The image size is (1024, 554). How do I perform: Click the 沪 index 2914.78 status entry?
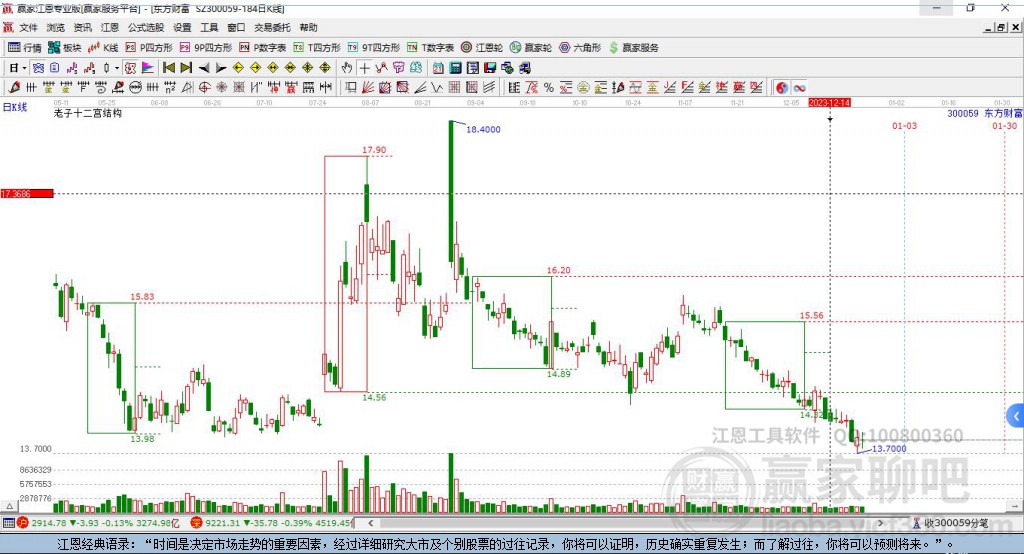click(x=98, y=523)
